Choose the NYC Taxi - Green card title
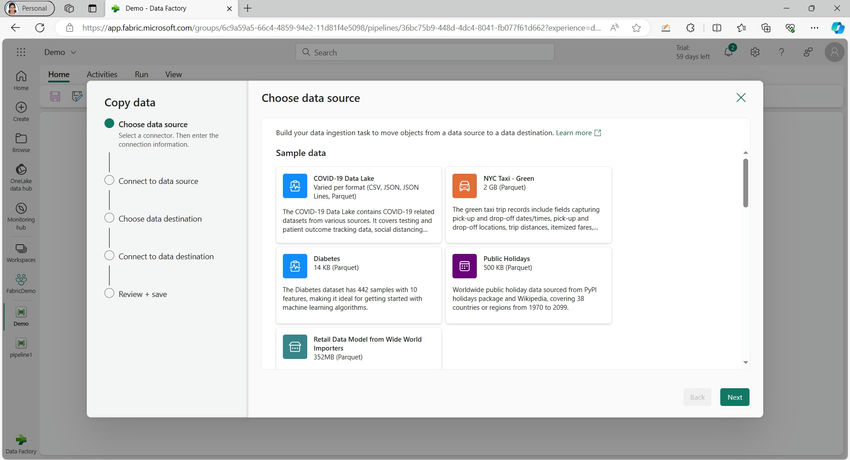This screenshot has height=460, width=850. tap(508, 178)
